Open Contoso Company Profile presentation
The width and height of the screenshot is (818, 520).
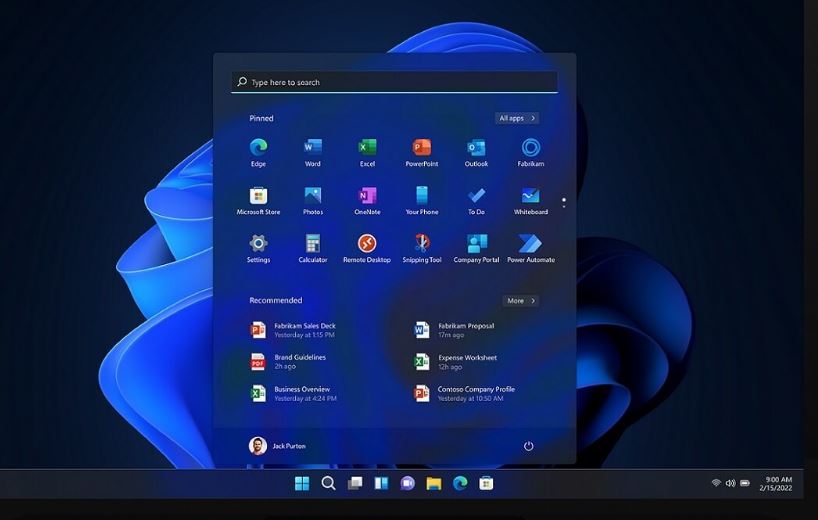coord(464,393)
